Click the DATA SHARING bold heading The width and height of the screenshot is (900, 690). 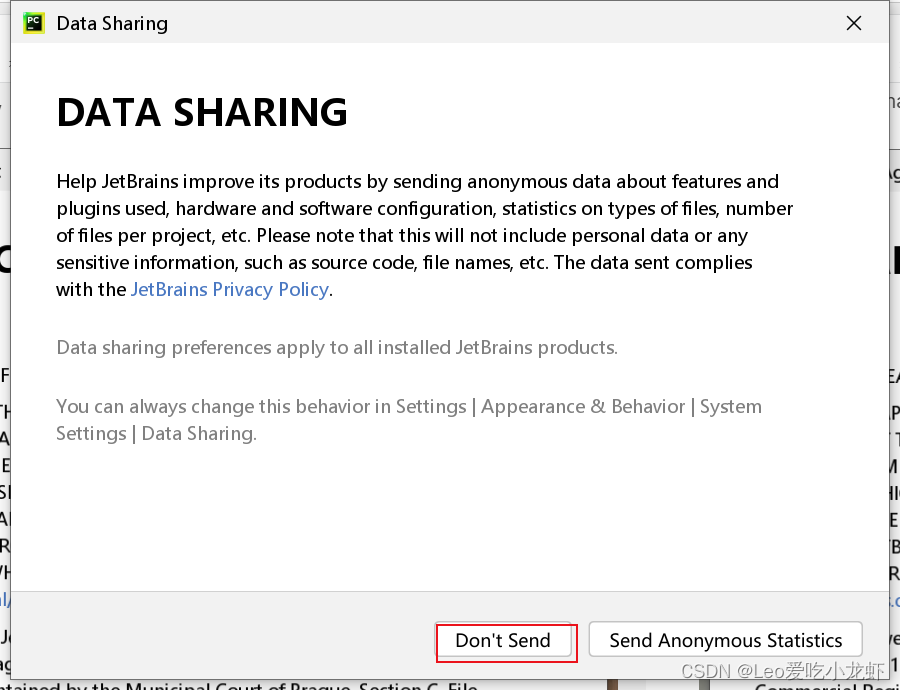point(202,112)
